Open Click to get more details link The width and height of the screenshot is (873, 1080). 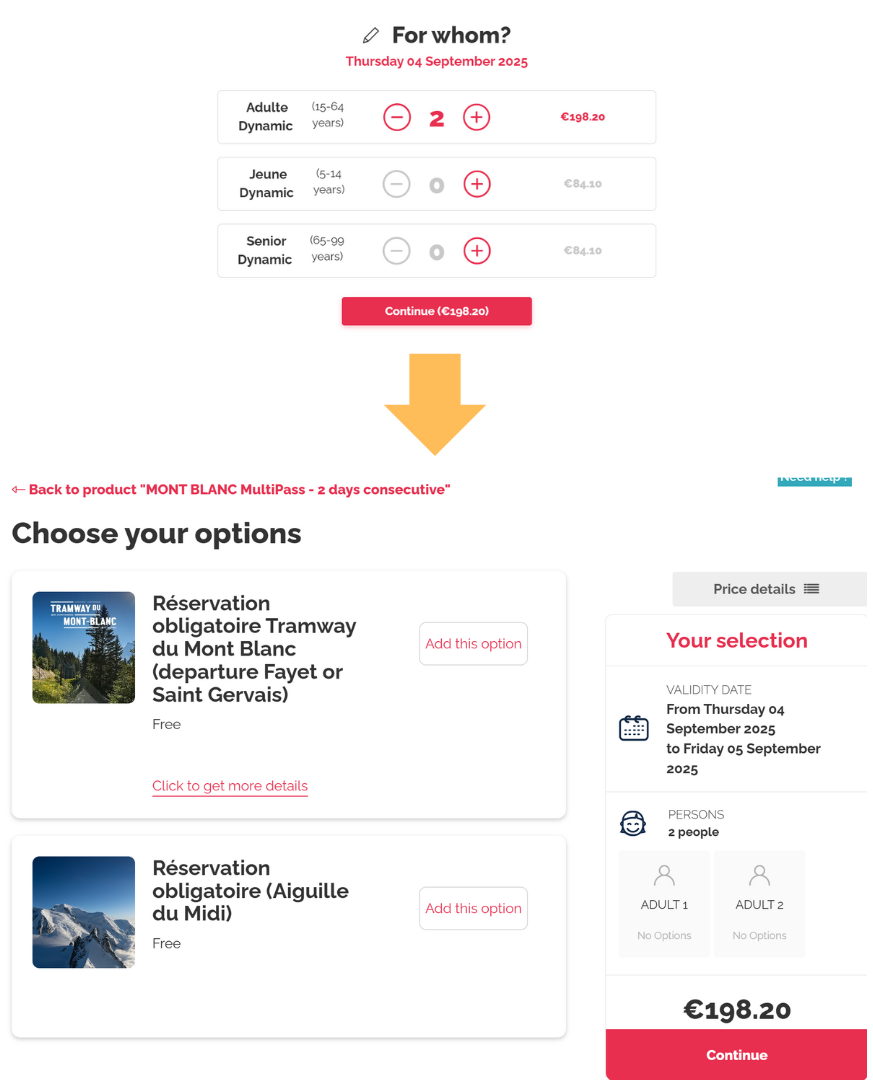(x=230, y=786)
